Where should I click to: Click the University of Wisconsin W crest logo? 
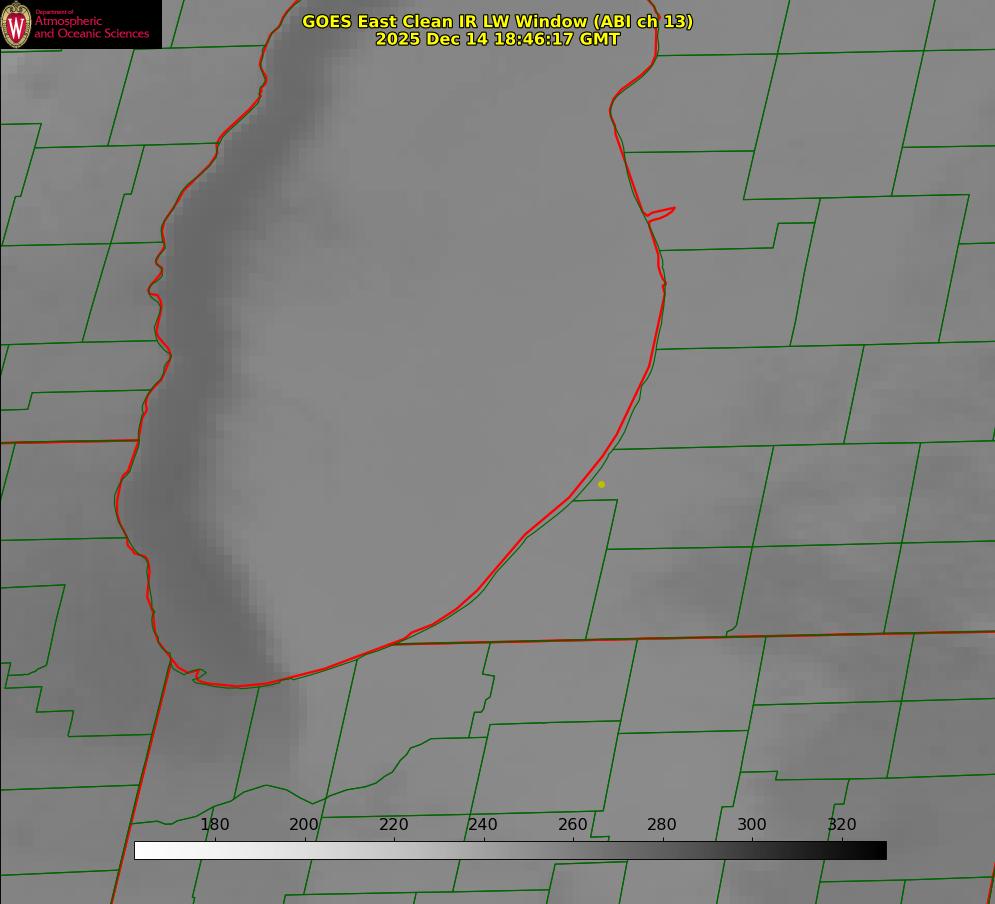[x=17, y=24]
